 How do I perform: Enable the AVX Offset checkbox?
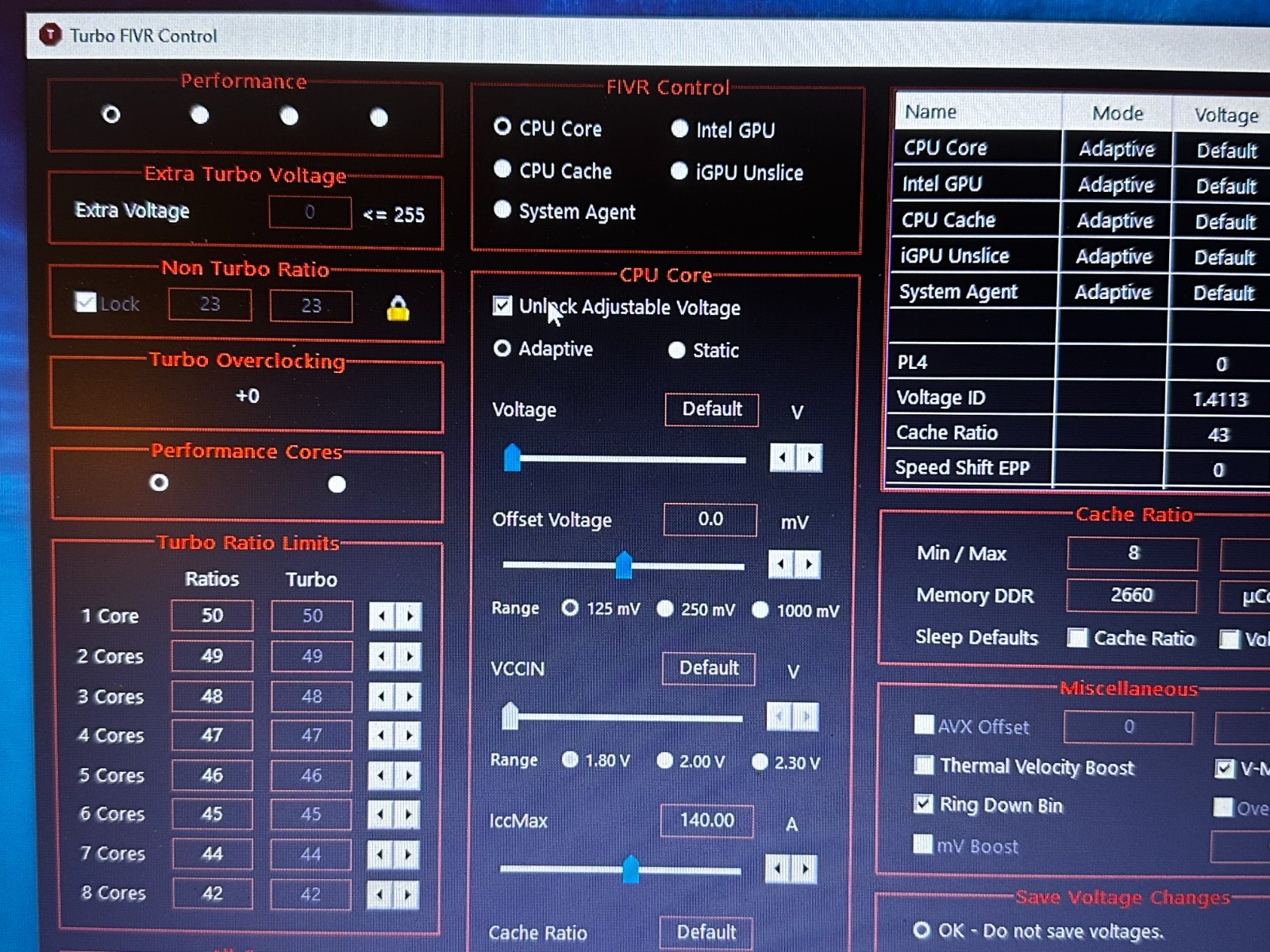click(924, 724)
